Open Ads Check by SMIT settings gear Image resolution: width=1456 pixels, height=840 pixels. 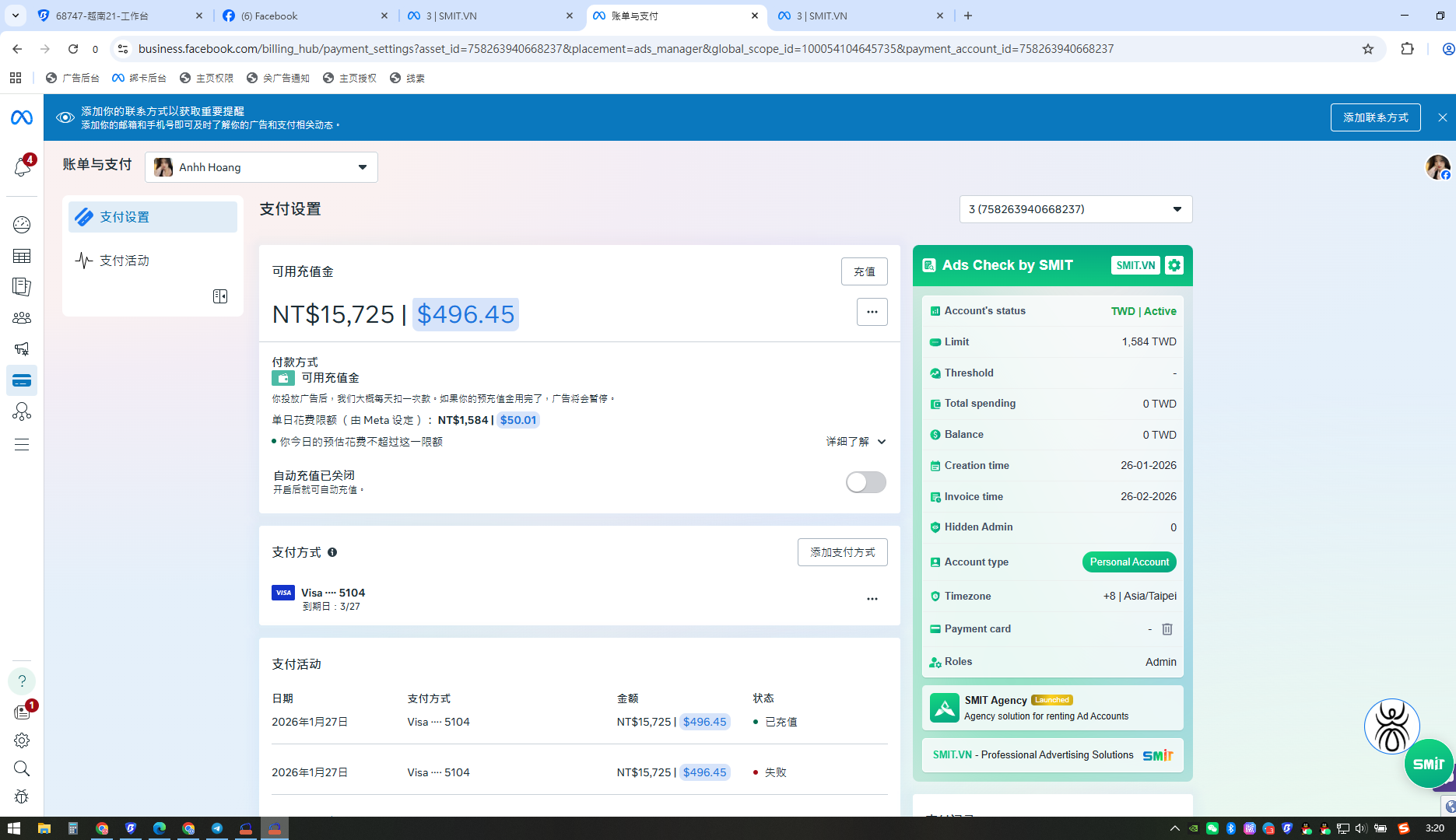pyautogui.click(x=1174, y=265)
